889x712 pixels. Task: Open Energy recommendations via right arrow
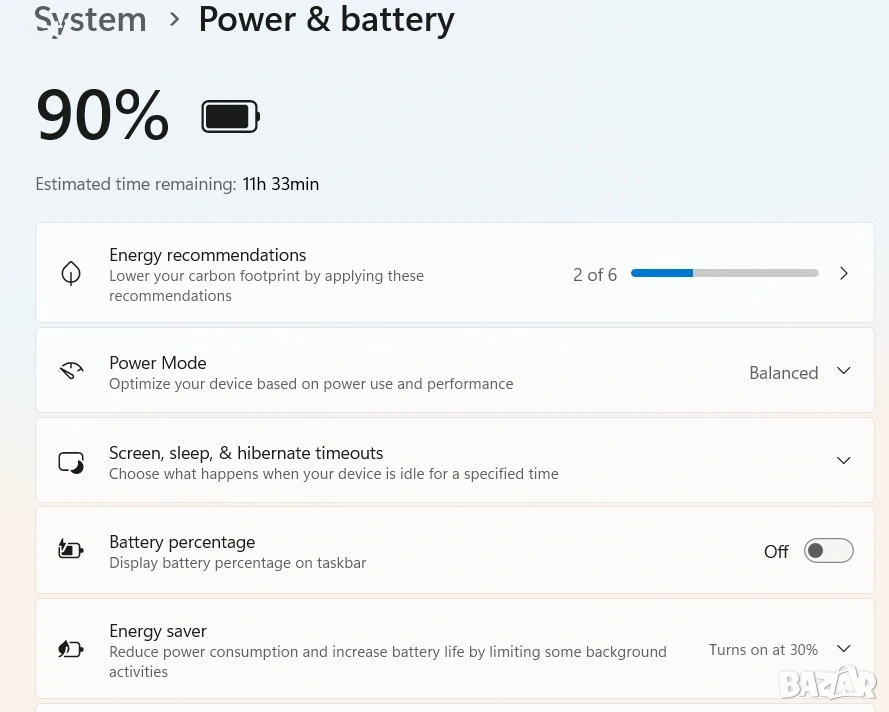click(x=843, y=273)
